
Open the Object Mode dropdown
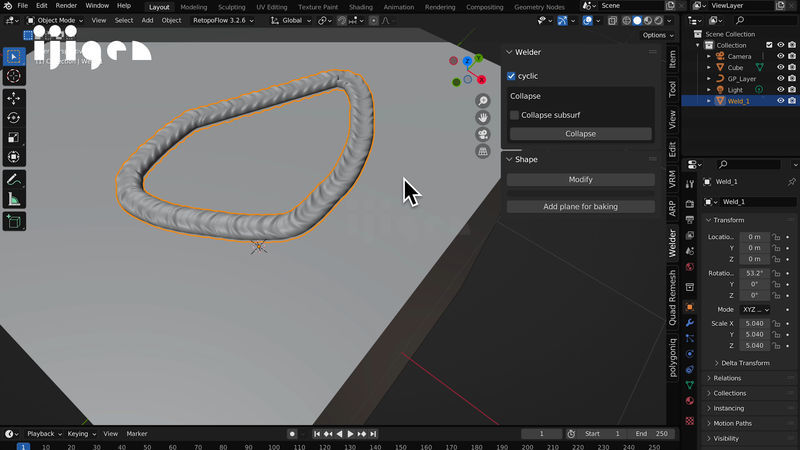point(55,20)
